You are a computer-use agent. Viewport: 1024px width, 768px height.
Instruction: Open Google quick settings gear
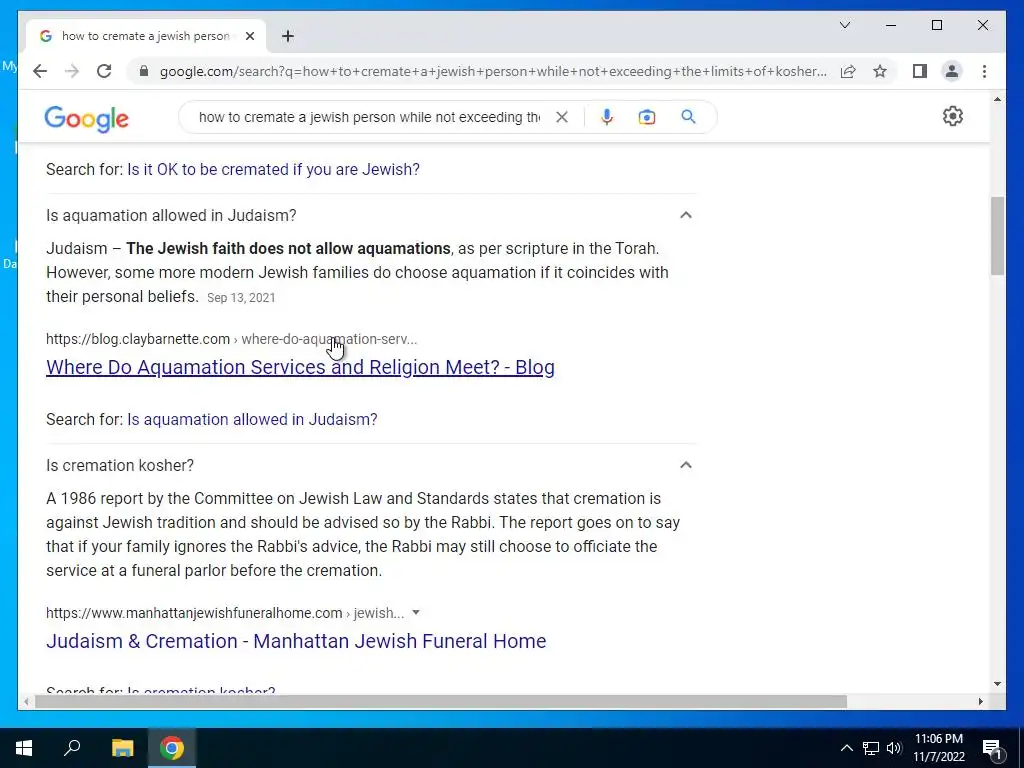(x=952, y=116)
